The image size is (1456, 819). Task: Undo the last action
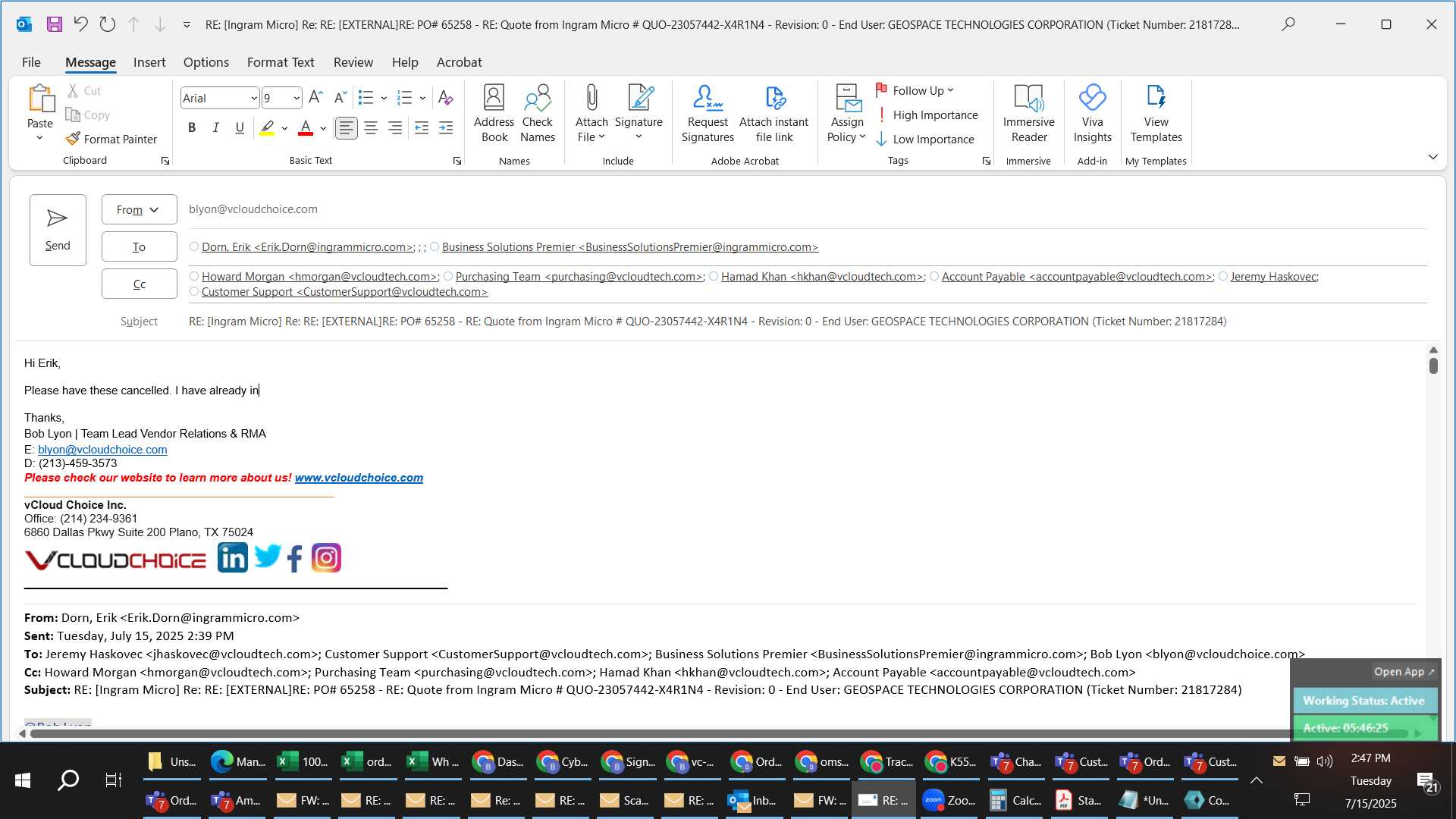pos(80,24)
